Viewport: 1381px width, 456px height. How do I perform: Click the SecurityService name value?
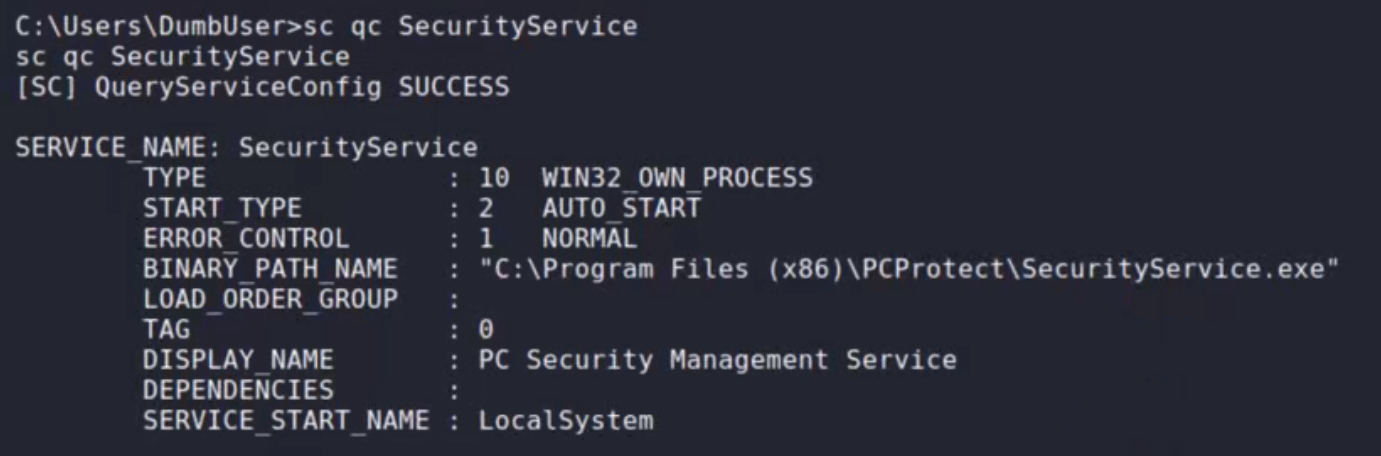coord(358,148)
